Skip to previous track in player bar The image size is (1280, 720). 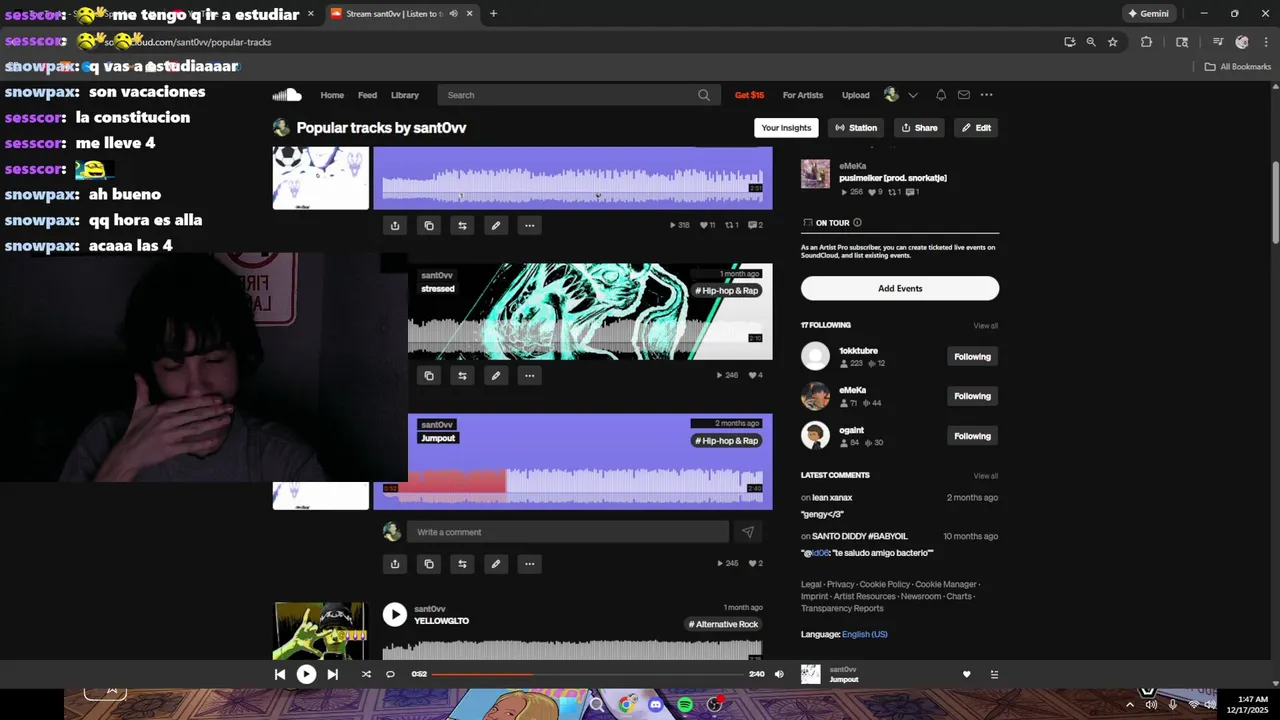tap(280, 674)
